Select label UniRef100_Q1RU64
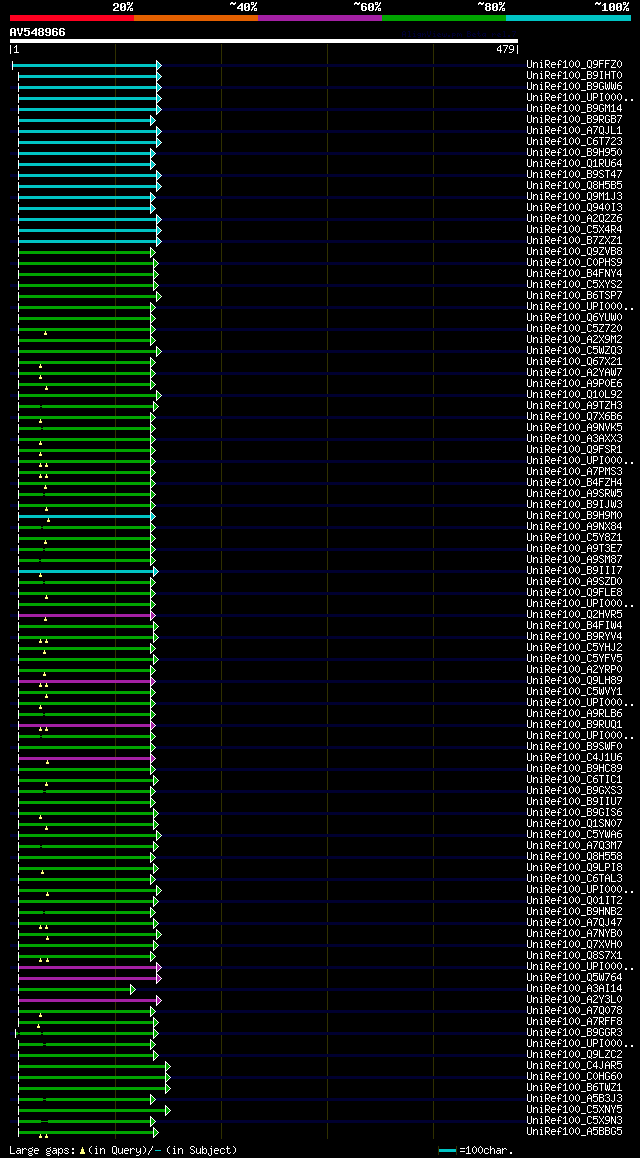640x1158 pixels. click(x=574, y=164)
